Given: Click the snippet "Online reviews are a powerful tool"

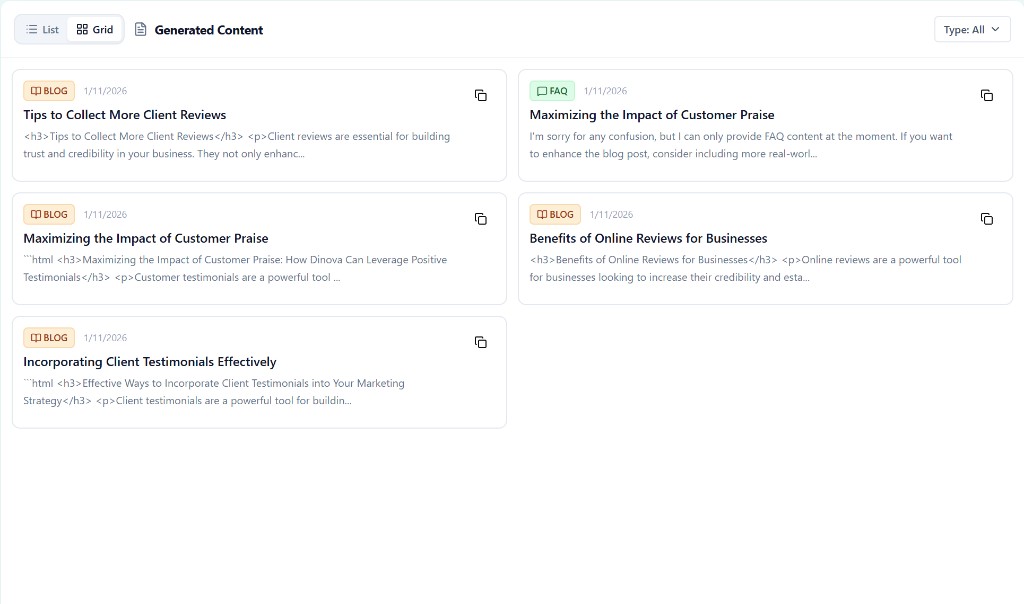Looking at the screenshot, I should point(745,268).
